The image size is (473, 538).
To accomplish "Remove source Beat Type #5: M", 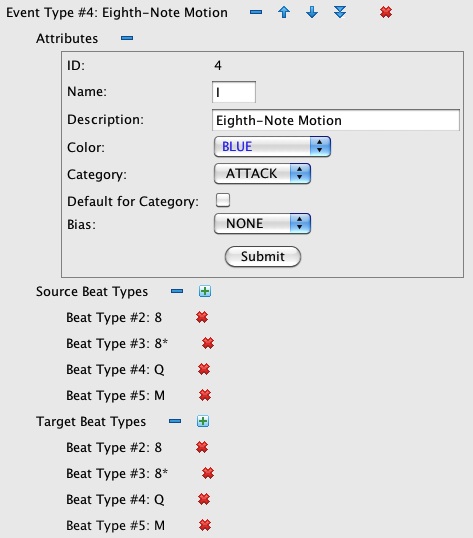I will 205,395.
